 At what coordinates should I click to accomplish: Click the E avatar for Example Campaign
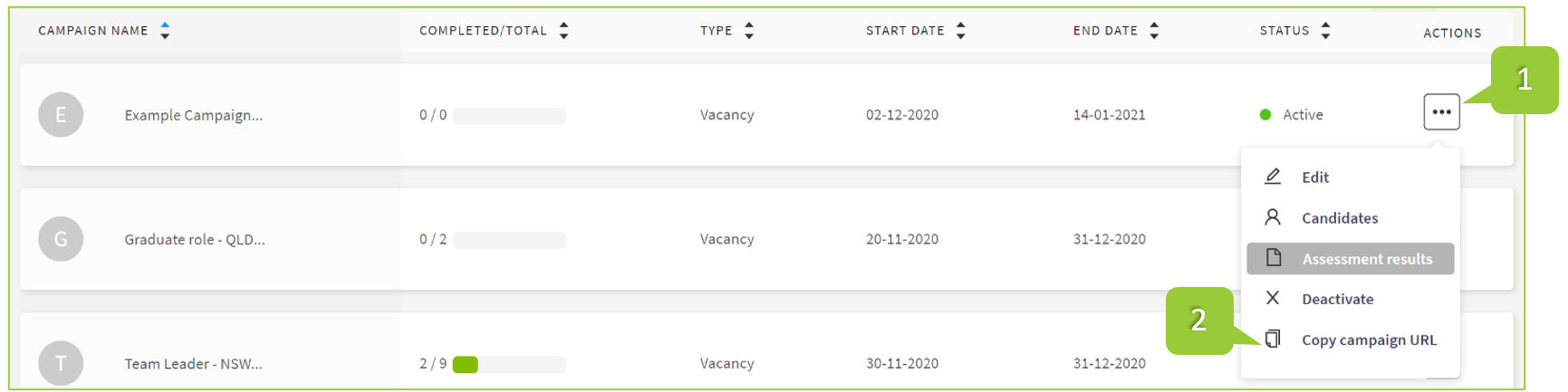click(x=61, y=115)
